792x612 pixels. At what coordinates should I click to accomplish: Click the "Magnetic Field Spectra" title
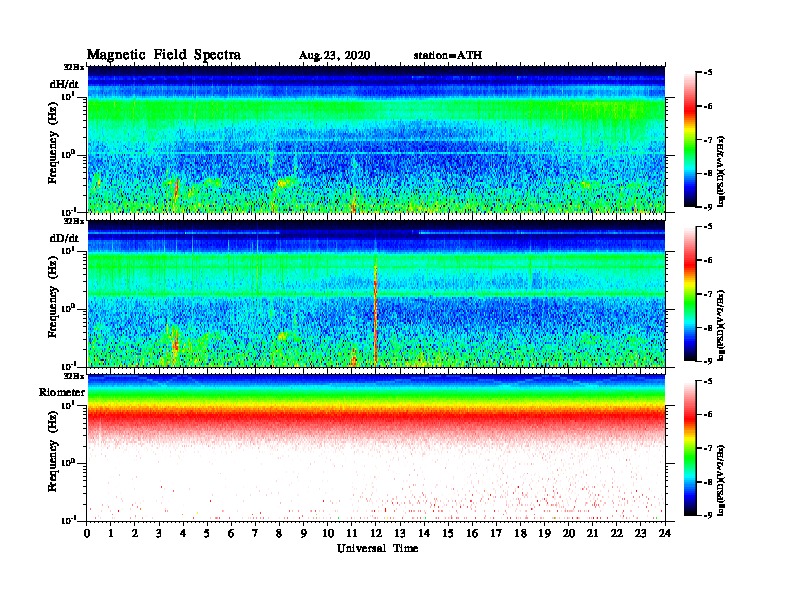pos(164,55)
